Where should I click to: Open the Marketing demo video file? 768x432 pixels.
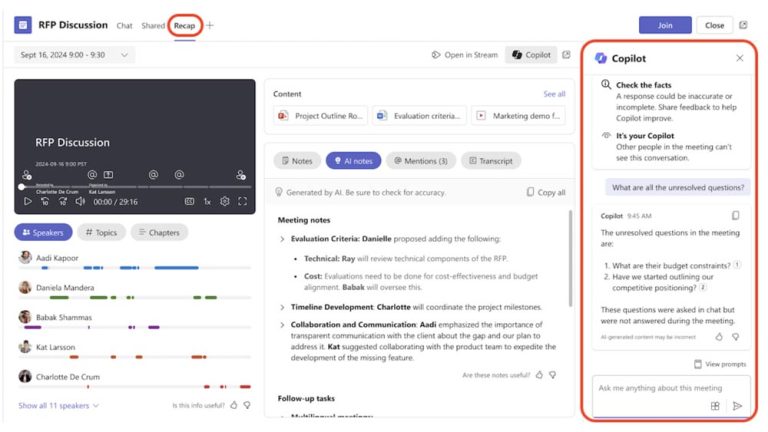(x=518, y=116)
